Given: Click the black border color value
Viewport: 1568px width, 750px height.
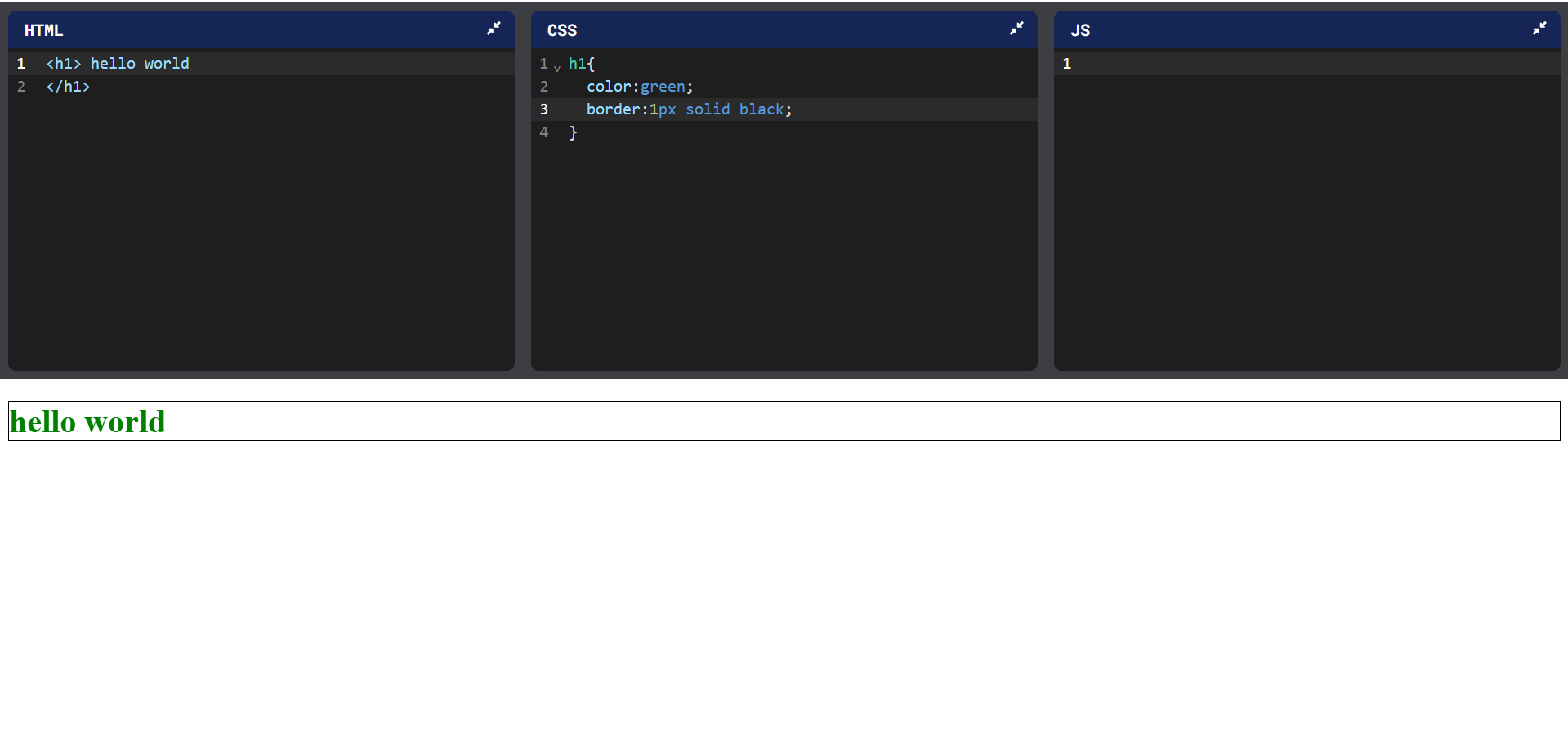Looking at the screenshot, I should [762, 109].
